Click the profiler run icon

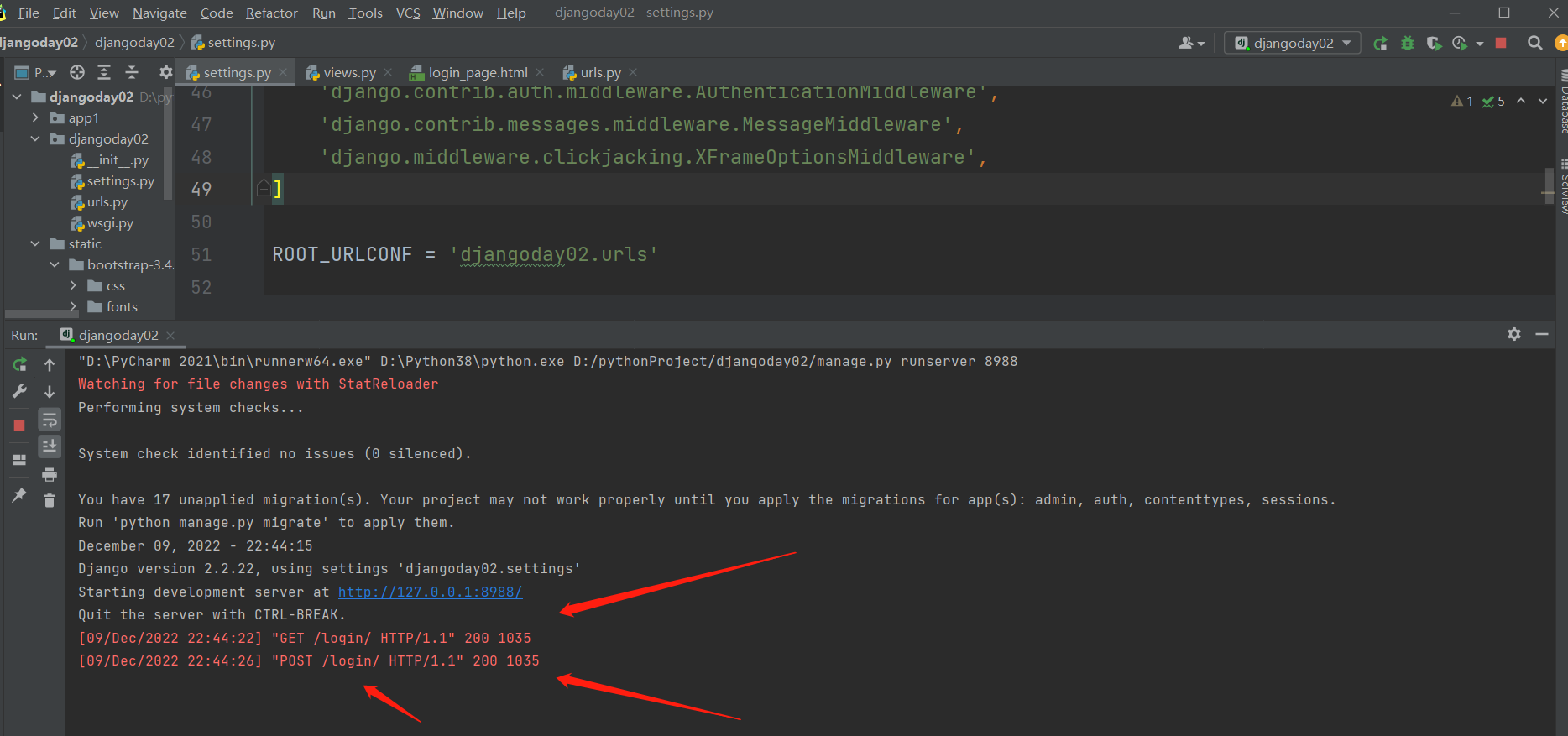(x=1460, y=44)
